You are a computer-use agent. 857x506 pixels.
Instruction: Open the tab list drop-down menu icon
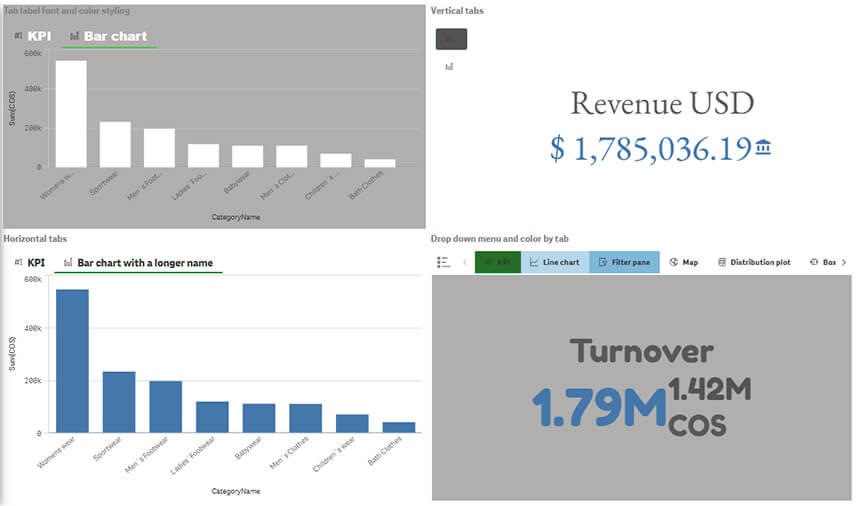coord(443,262)
